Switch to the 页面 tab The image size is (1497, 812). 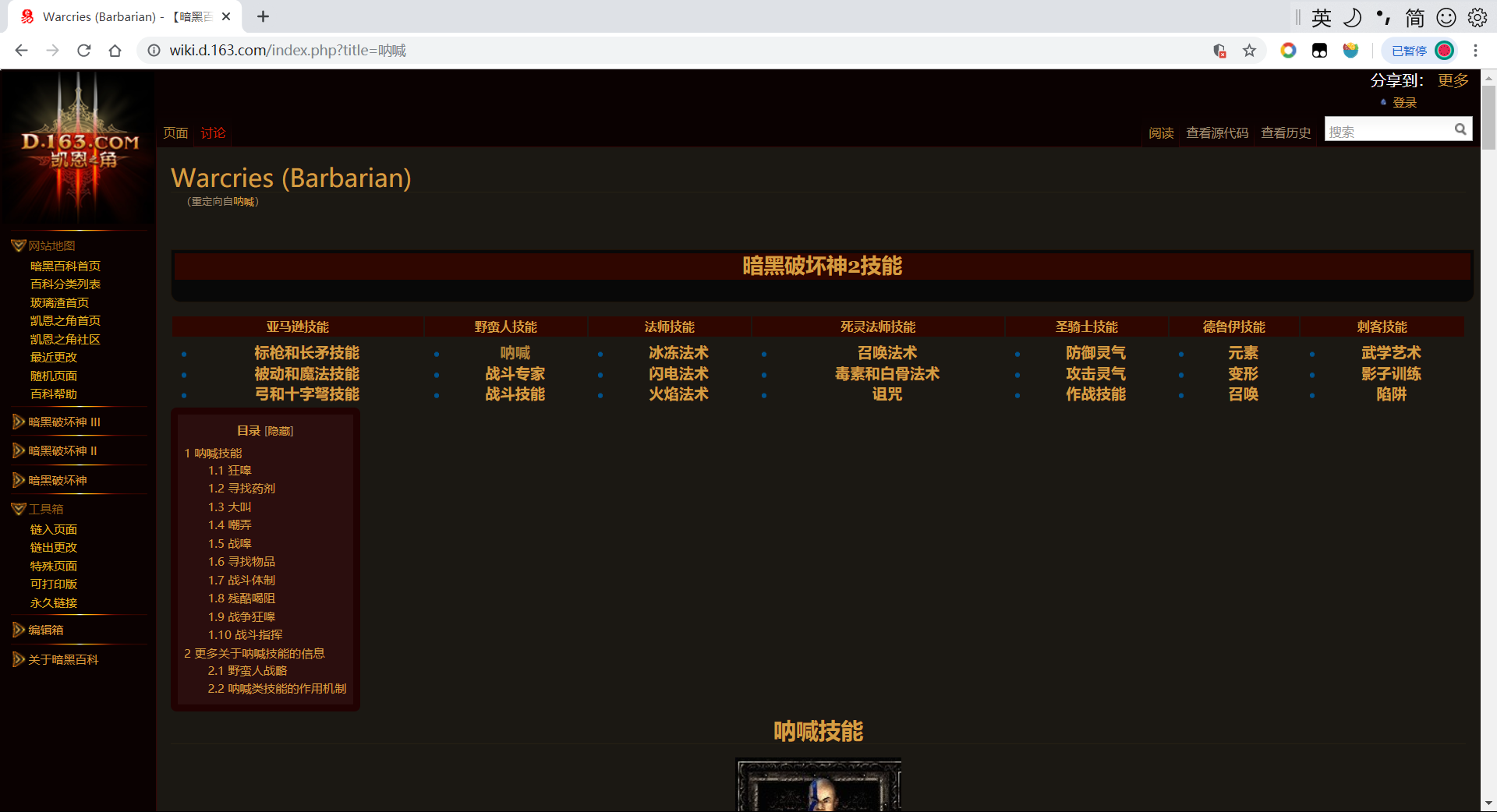coord(175,133)
